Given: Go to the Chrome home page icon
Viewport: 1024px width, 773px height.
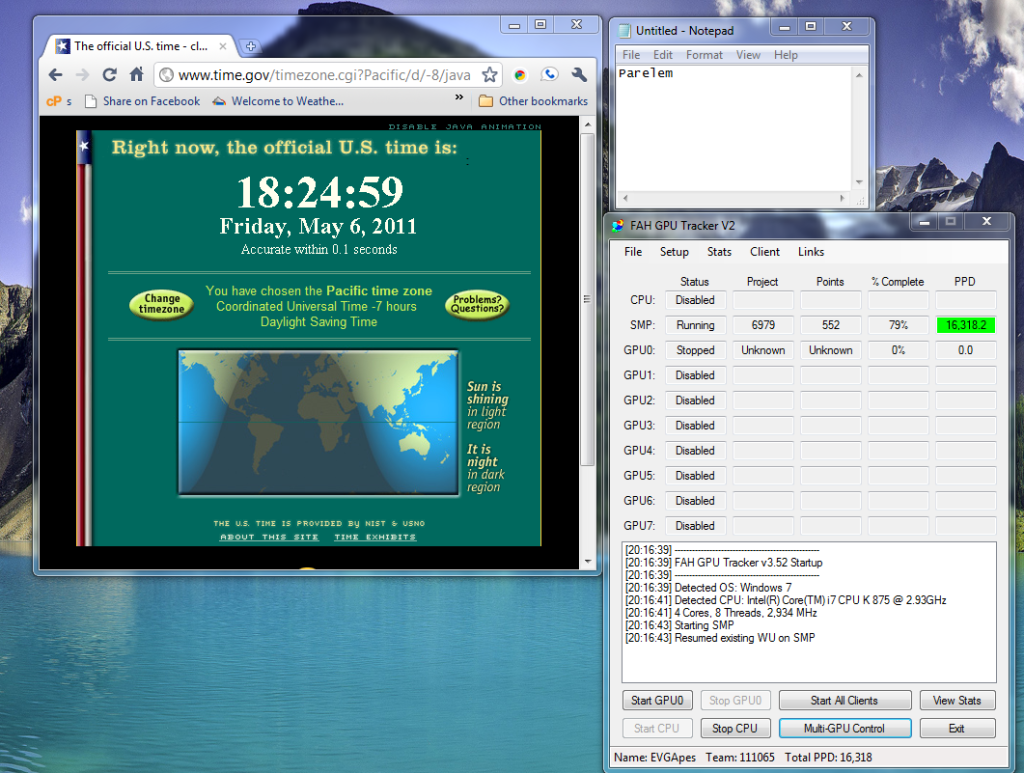Looking at the screenshot, I should click(x=137, y=75).
